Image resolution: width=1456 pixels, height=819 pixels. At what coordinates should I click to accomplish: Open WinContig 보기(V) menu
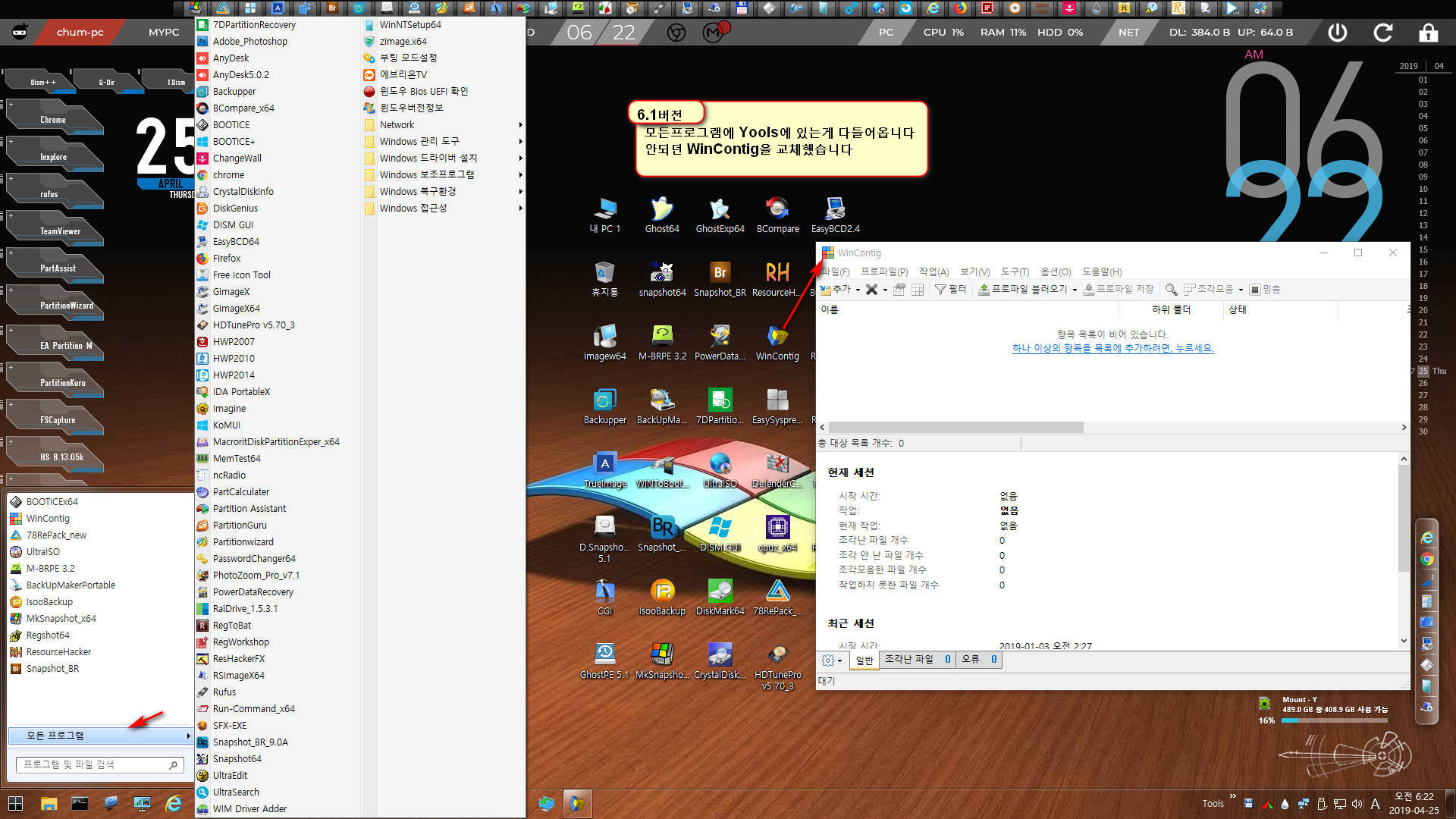(x=974, y=271)
